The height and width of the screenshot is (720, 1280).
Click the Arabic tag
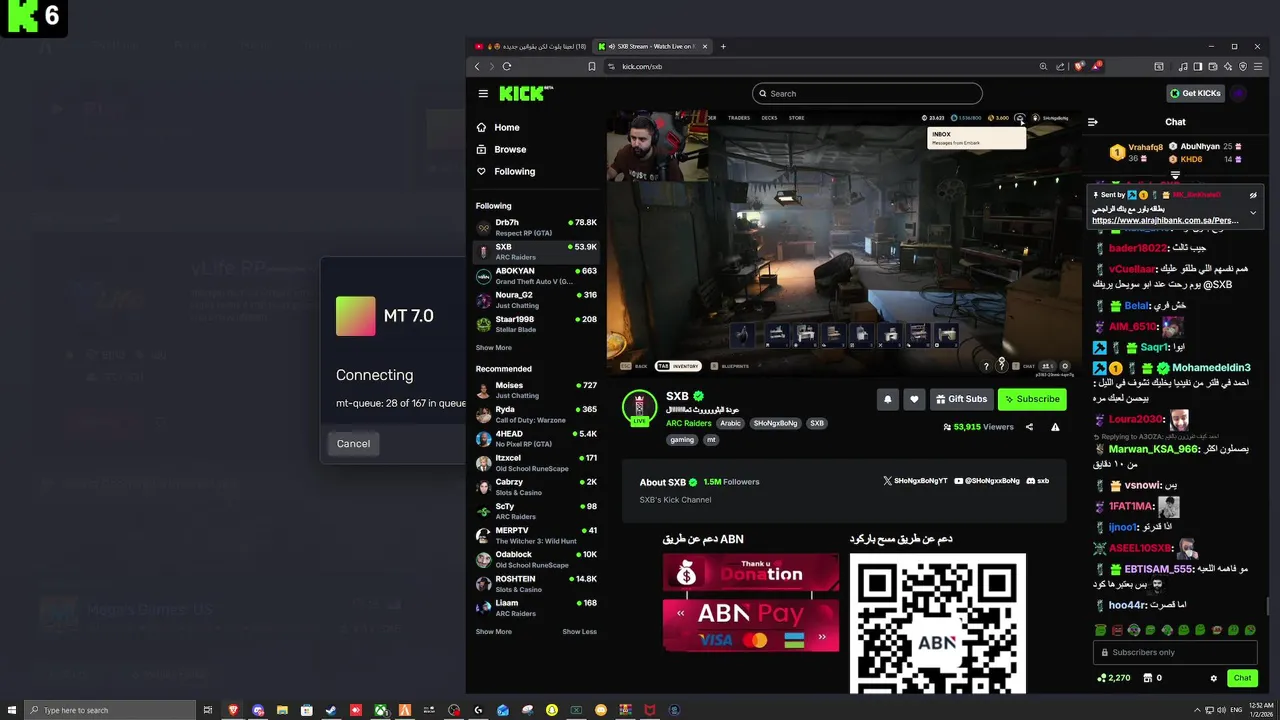(730, 423)
